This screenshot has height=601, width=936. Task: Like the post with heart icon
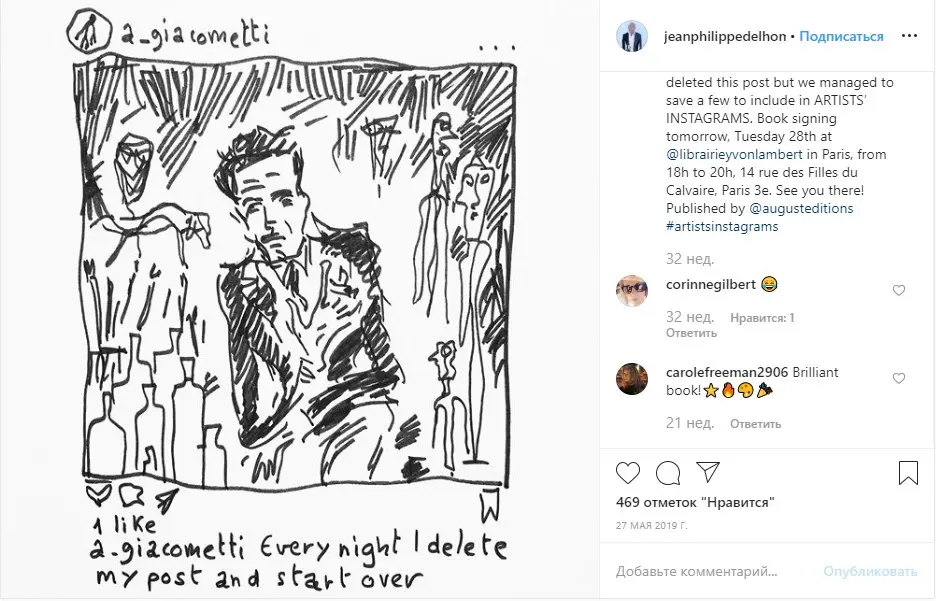(x=628, y=473)
